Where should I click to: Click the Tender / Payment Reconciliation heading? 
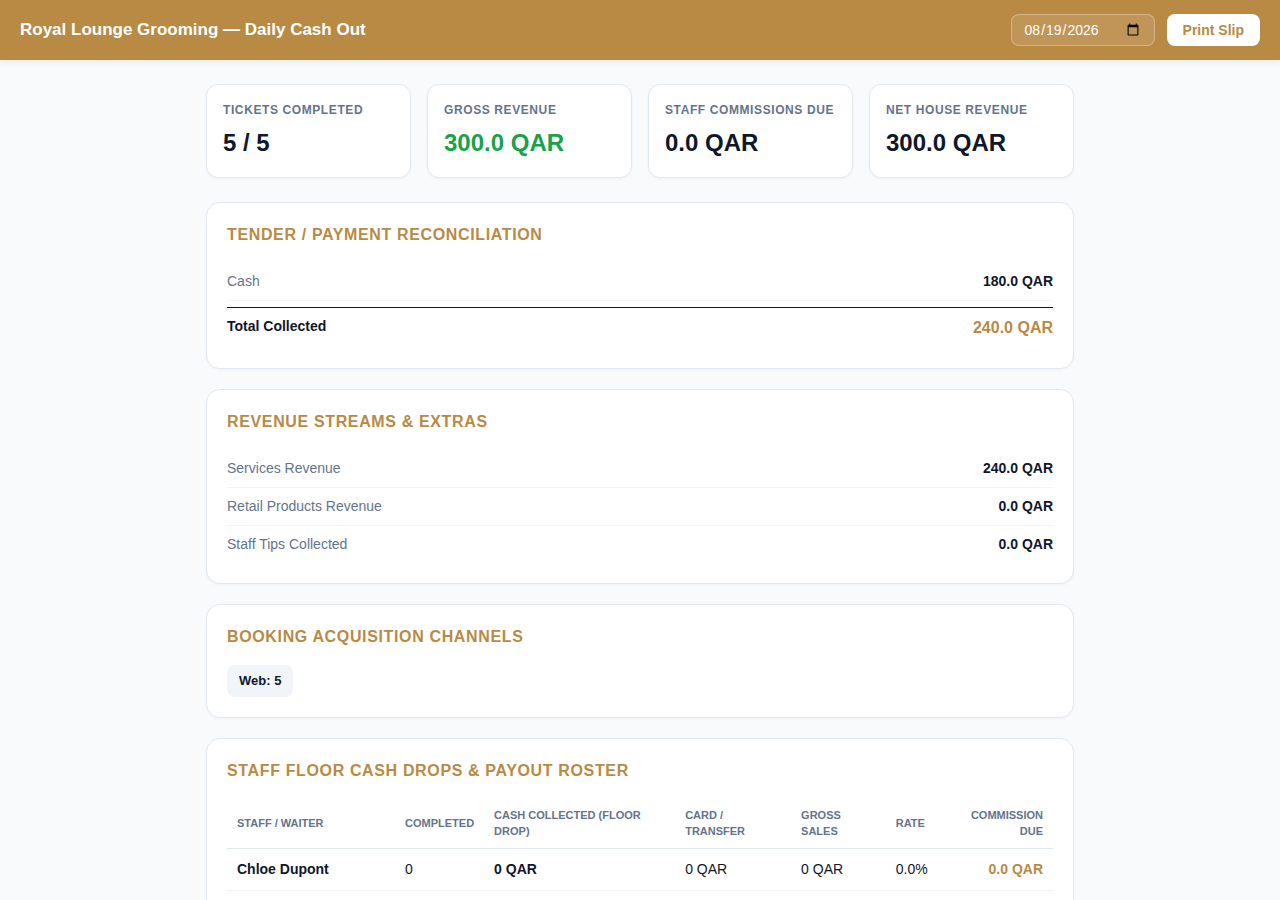[384, 234]
